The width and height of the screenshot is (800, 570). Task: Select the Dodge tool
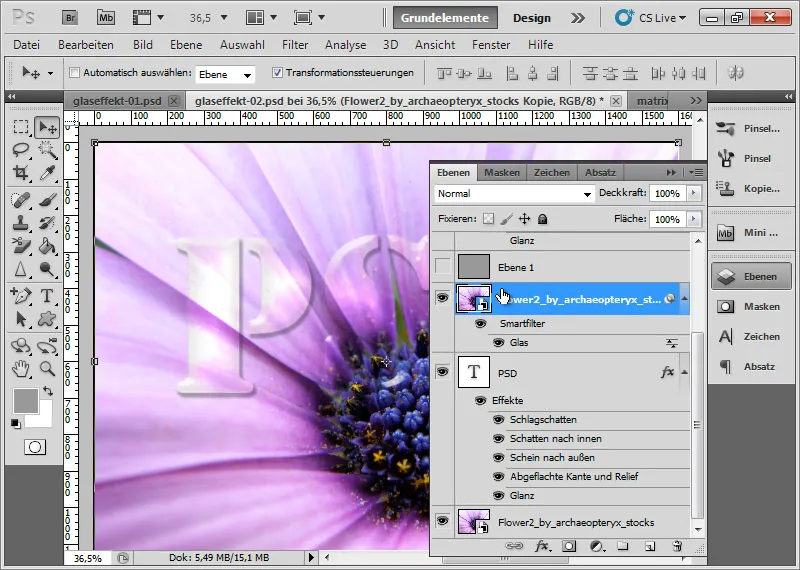coord(47,268)
